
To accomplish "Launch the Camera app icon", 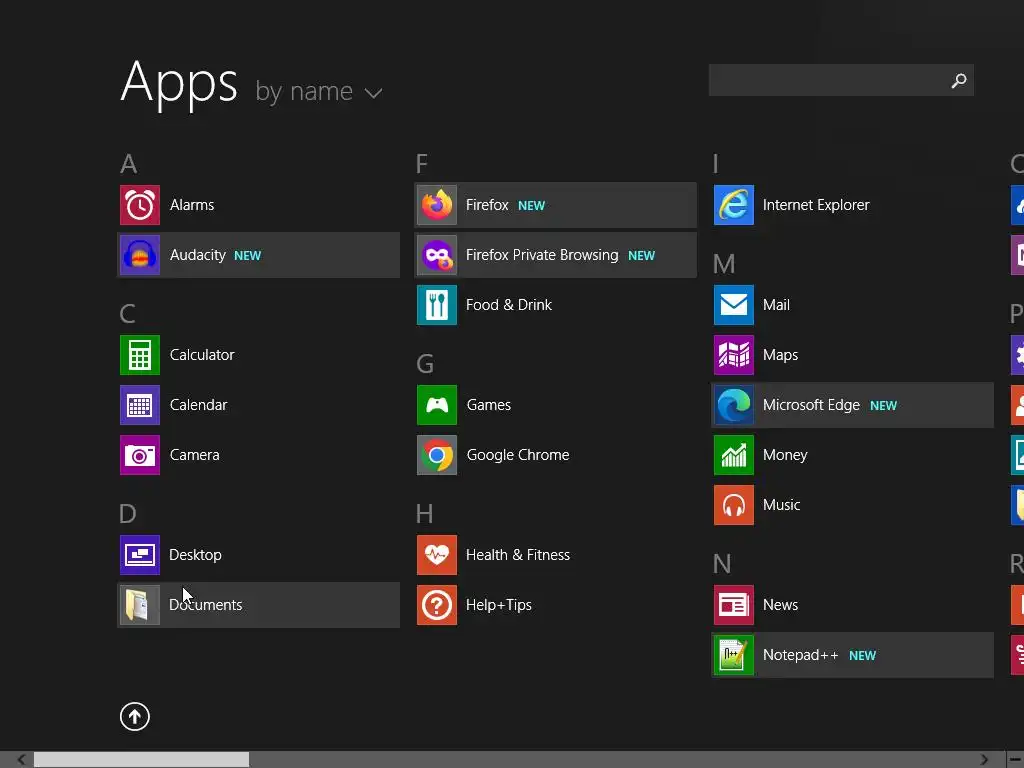I will 140,455.
